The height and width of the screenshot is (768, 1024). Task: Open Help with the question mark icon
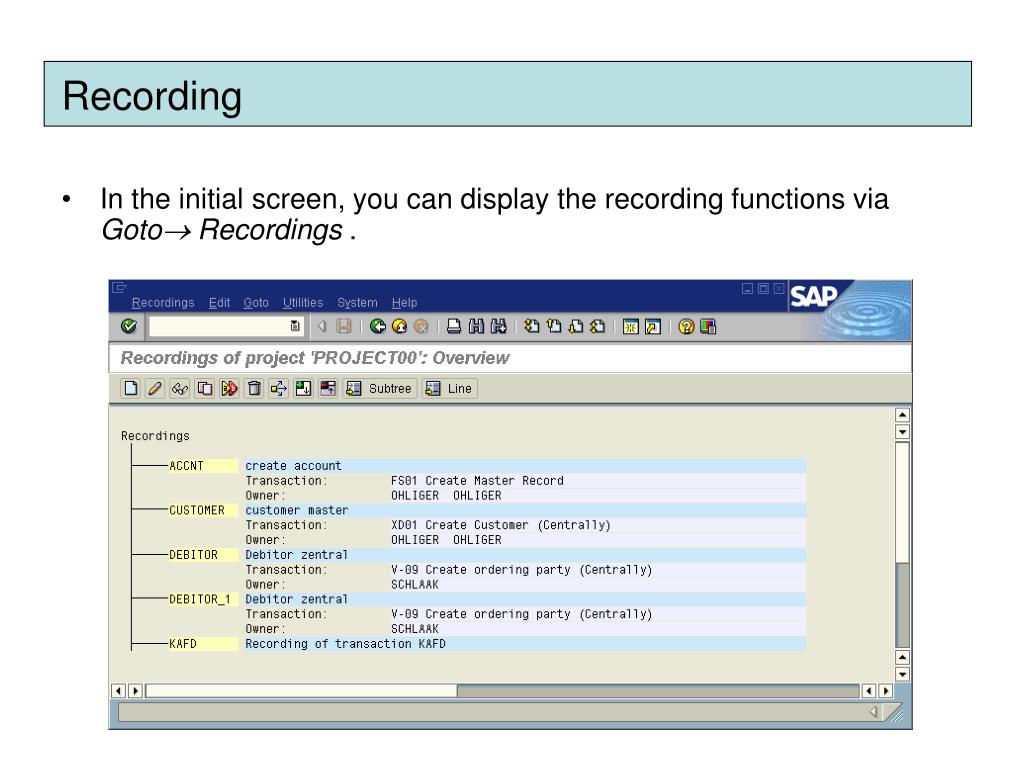[687, 326]
